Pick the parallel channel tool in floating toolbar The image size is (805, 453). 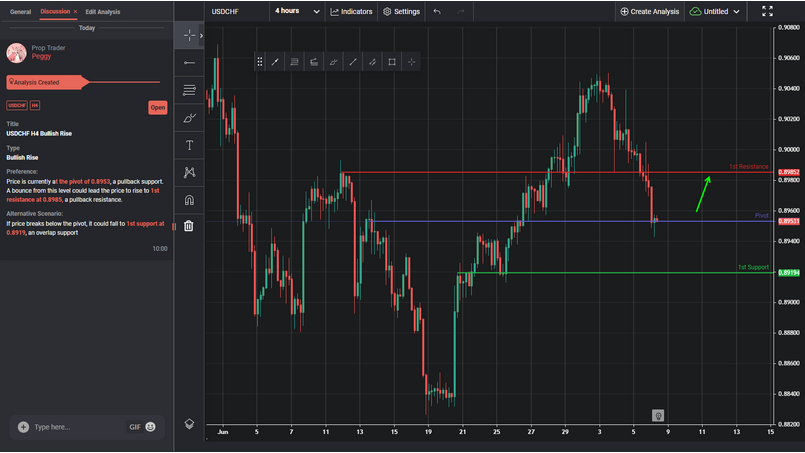coord(372,62)
